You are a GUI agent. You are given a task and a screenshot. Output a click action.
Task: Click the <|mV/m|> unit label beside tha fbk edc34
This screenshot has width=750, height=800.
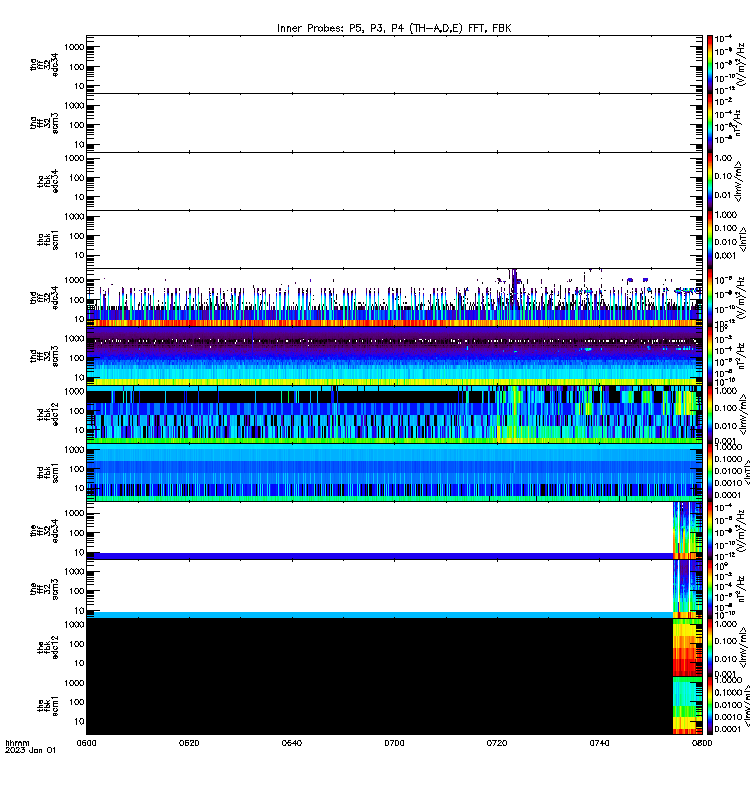pyautogui.click(x=738, y=181)
